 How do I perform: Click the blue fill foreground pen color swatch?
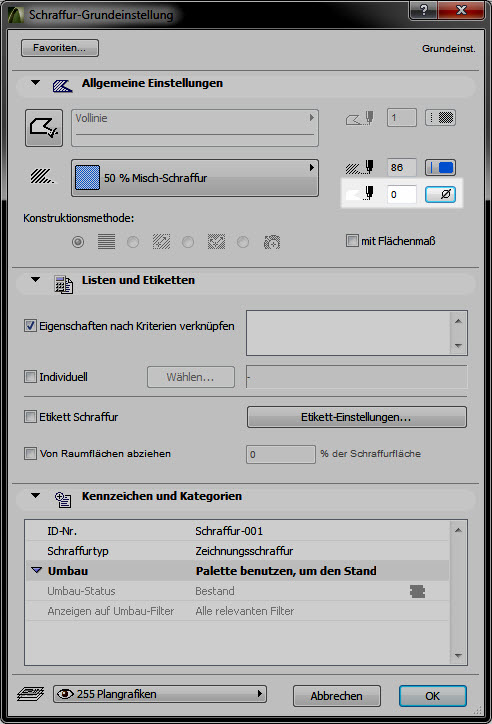tap(440, 167)
